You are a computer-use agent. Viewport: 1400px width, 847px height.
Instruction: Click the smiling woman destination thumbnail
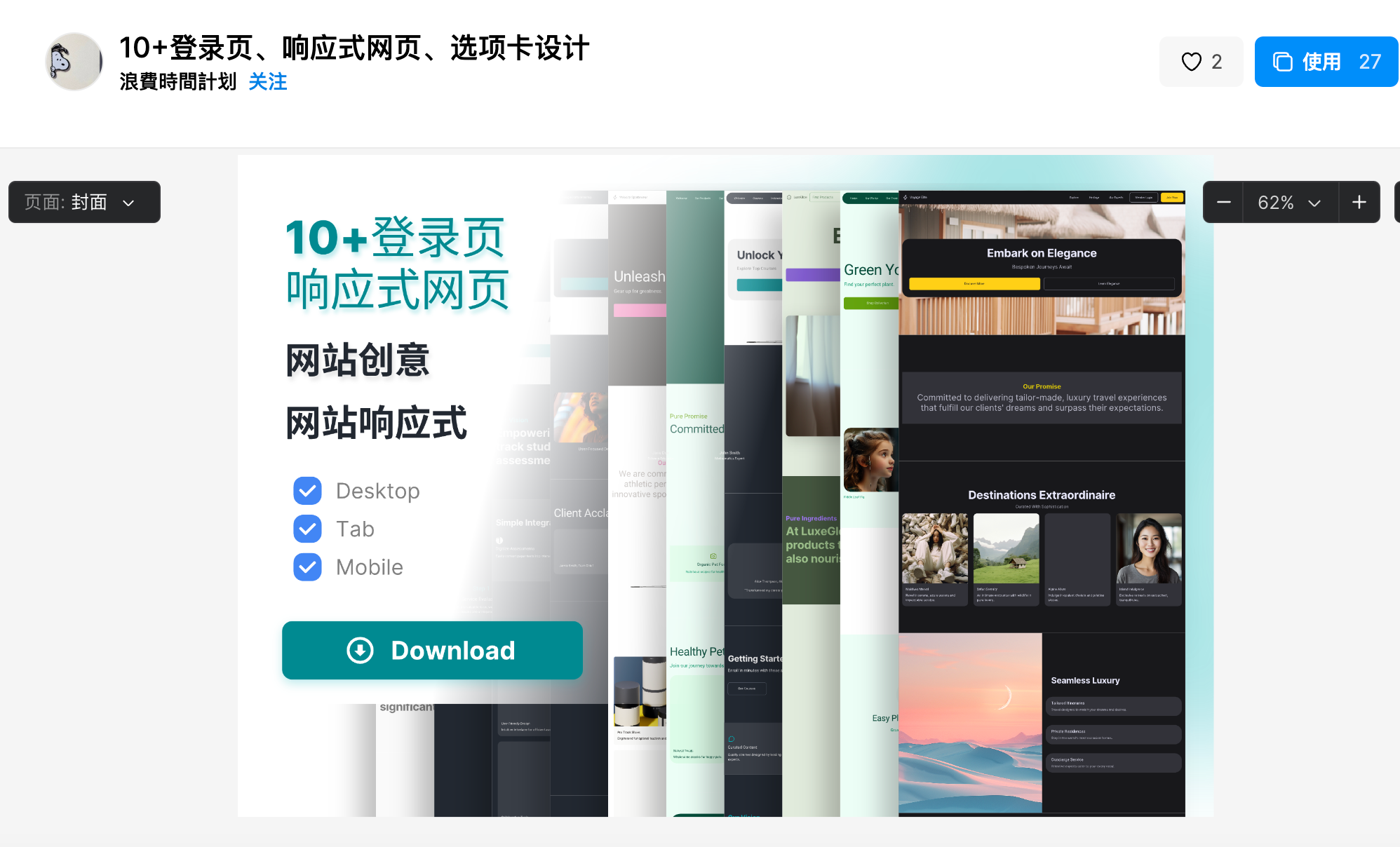tap(1149, 548)
